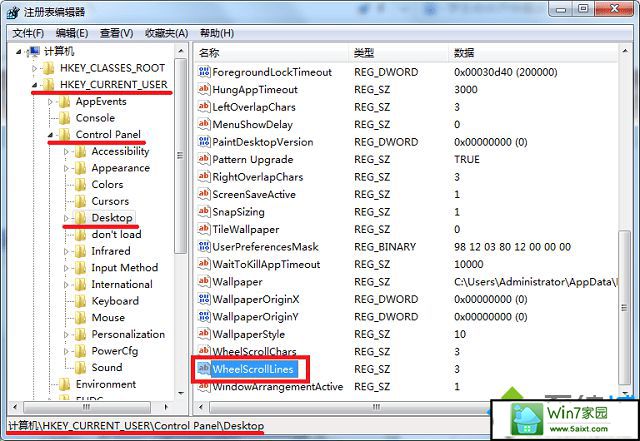Click the Colors folder icon

tap(80, 185)
